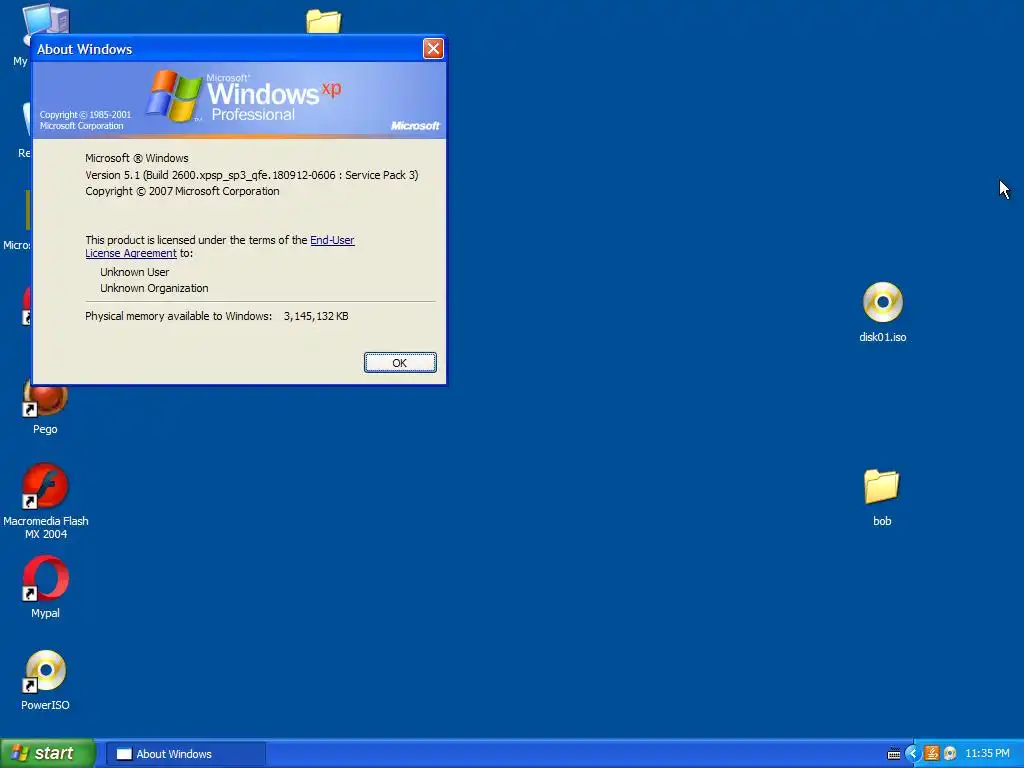This screenshot has height=768, width=1024.
Task: Select the Macromedia Flash MX 2004 shortcut
Action: [x=46, y=501]
